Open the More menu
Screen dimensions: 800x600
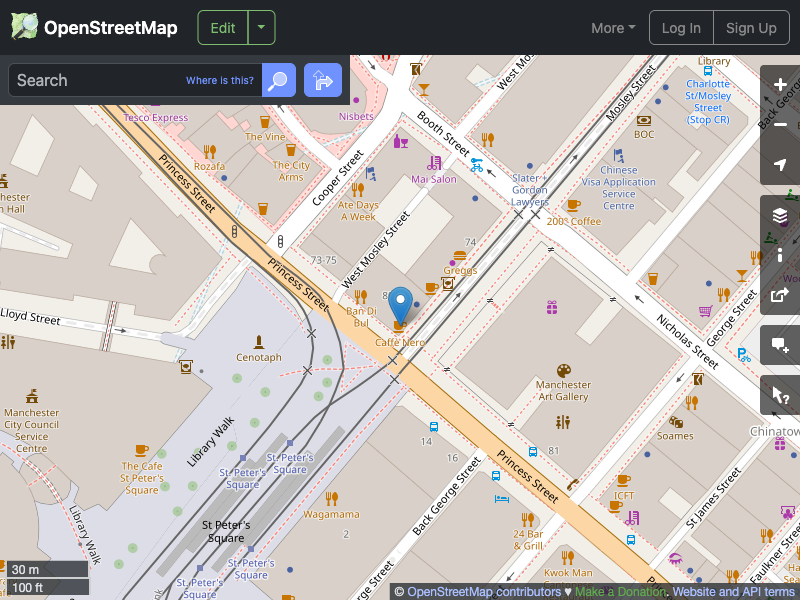612,27
